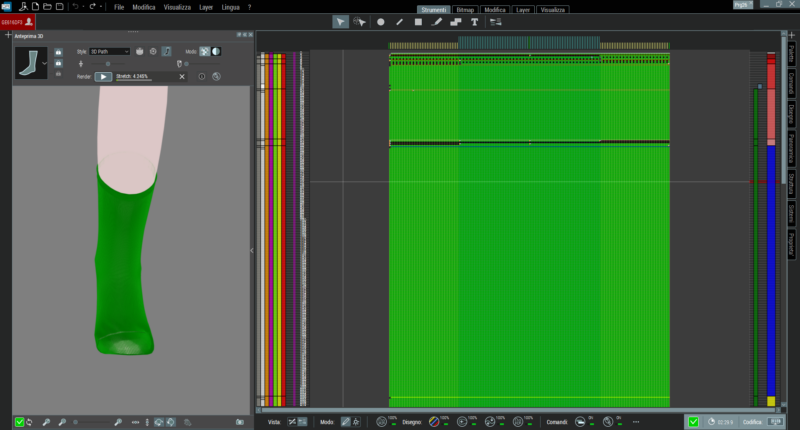800x430 pixels.
Task: Click the undo arrow icon
Action: pos(75,7)
